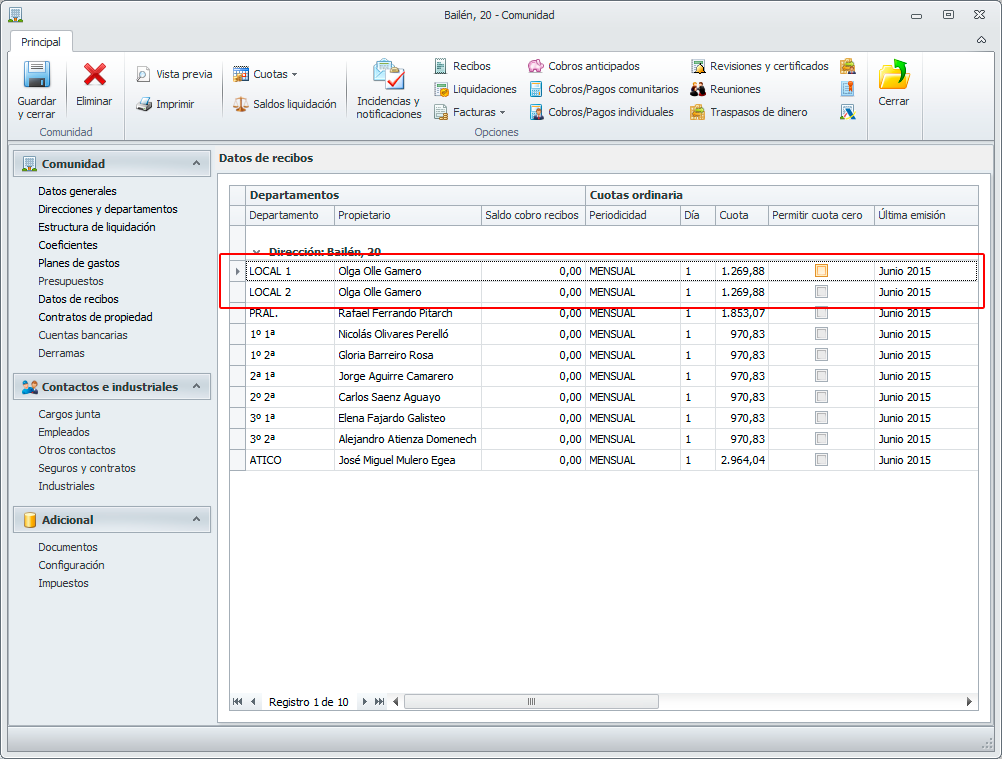Check Permitir cuota cero for PRAL. row

[x=821, y=313]
